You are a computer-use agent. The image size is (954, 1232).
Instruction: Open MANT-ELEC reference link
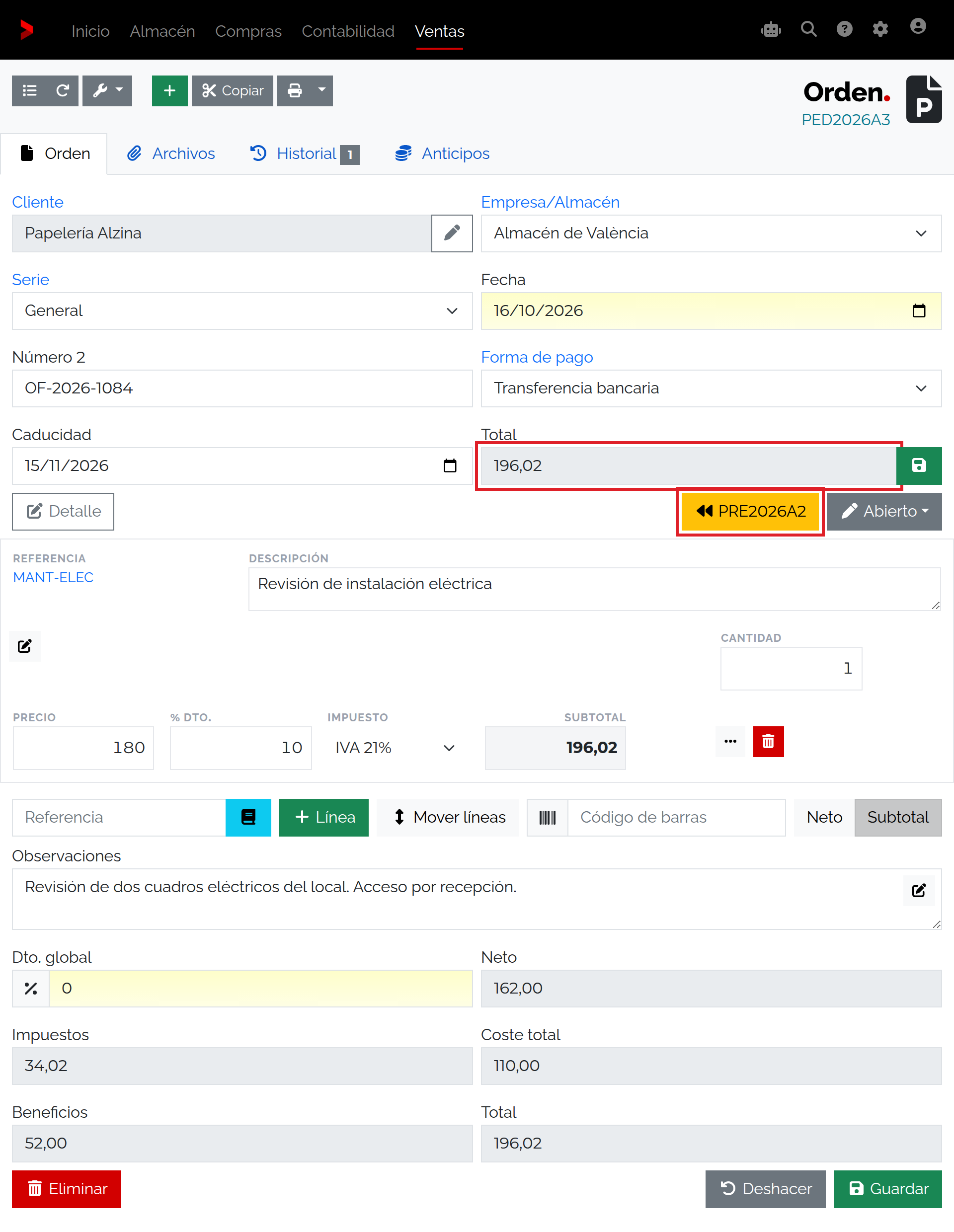[x=53, y=577]
